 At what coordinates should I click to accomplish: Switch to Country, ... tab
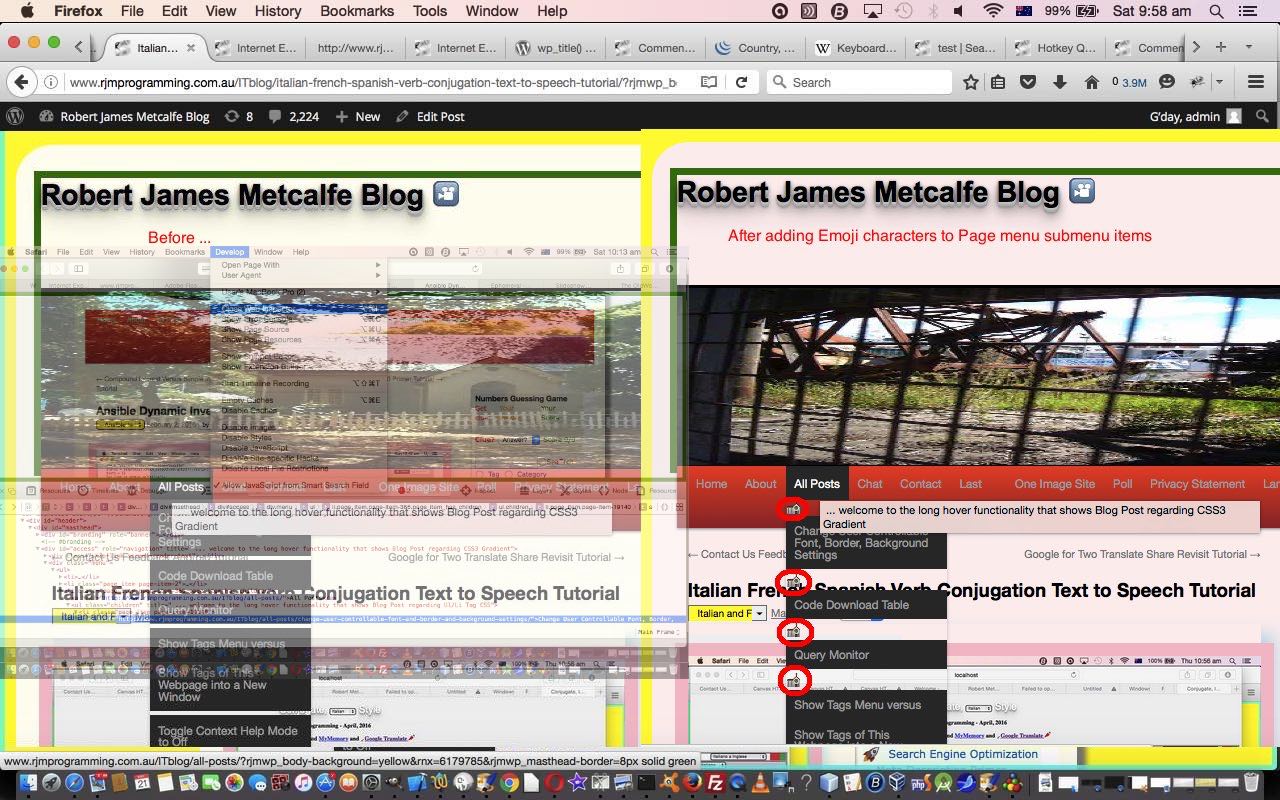tap(757, 47)
